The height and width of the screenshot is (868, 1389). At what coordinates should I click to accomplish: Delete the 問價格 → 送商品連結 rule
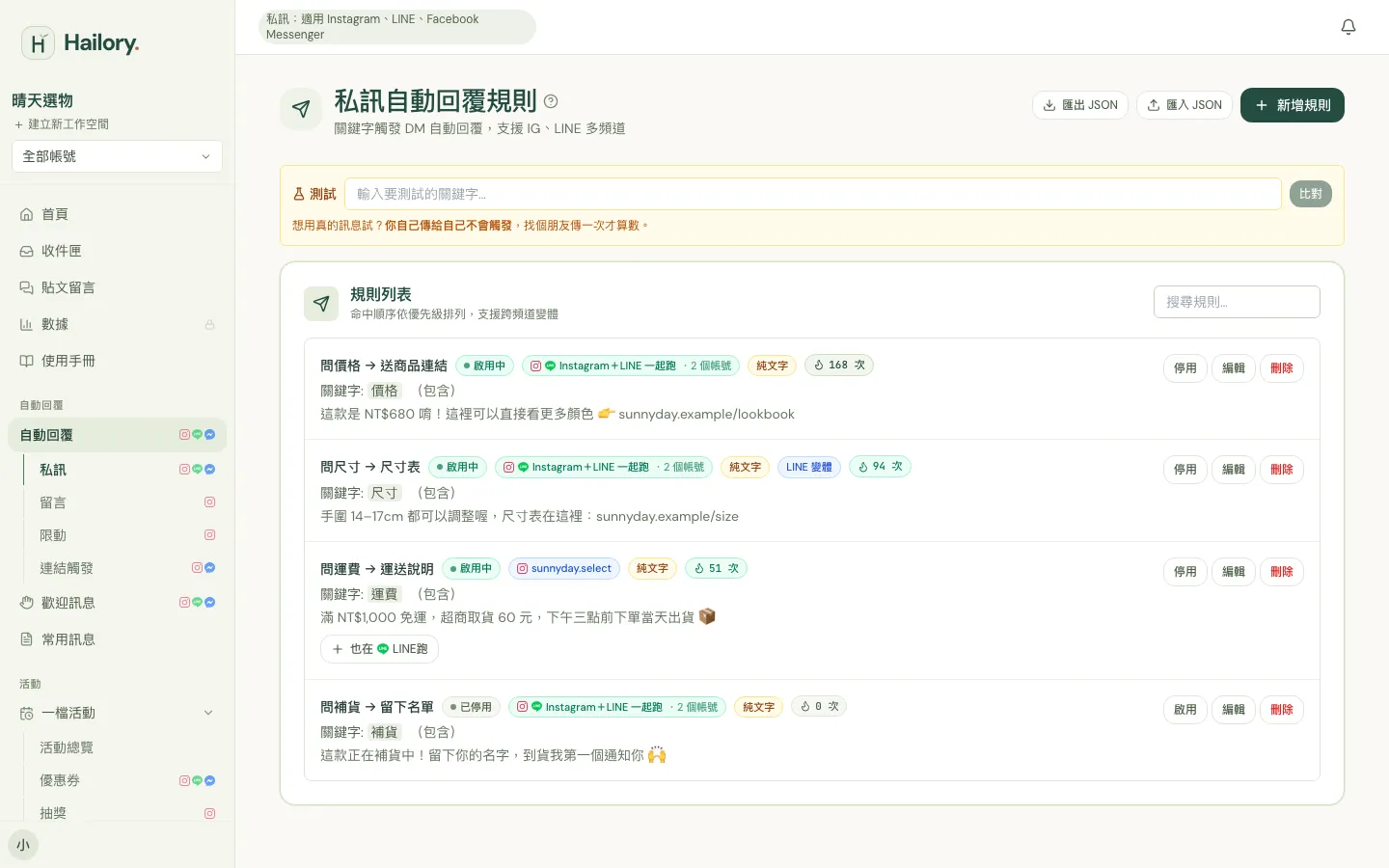click(1282, 368)
